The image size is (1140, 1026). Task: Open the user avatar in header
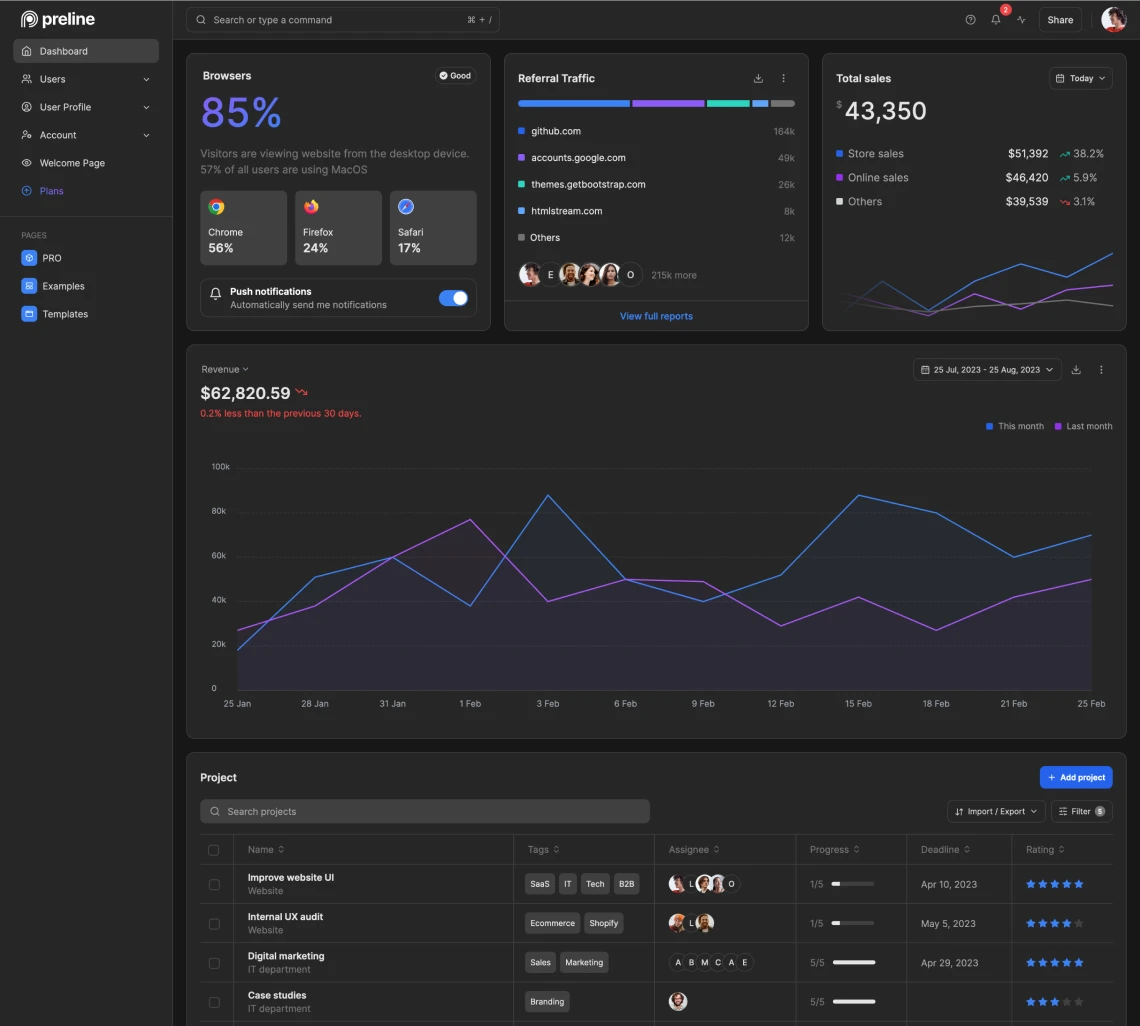pyautogui.click(x=1113, y=20)
